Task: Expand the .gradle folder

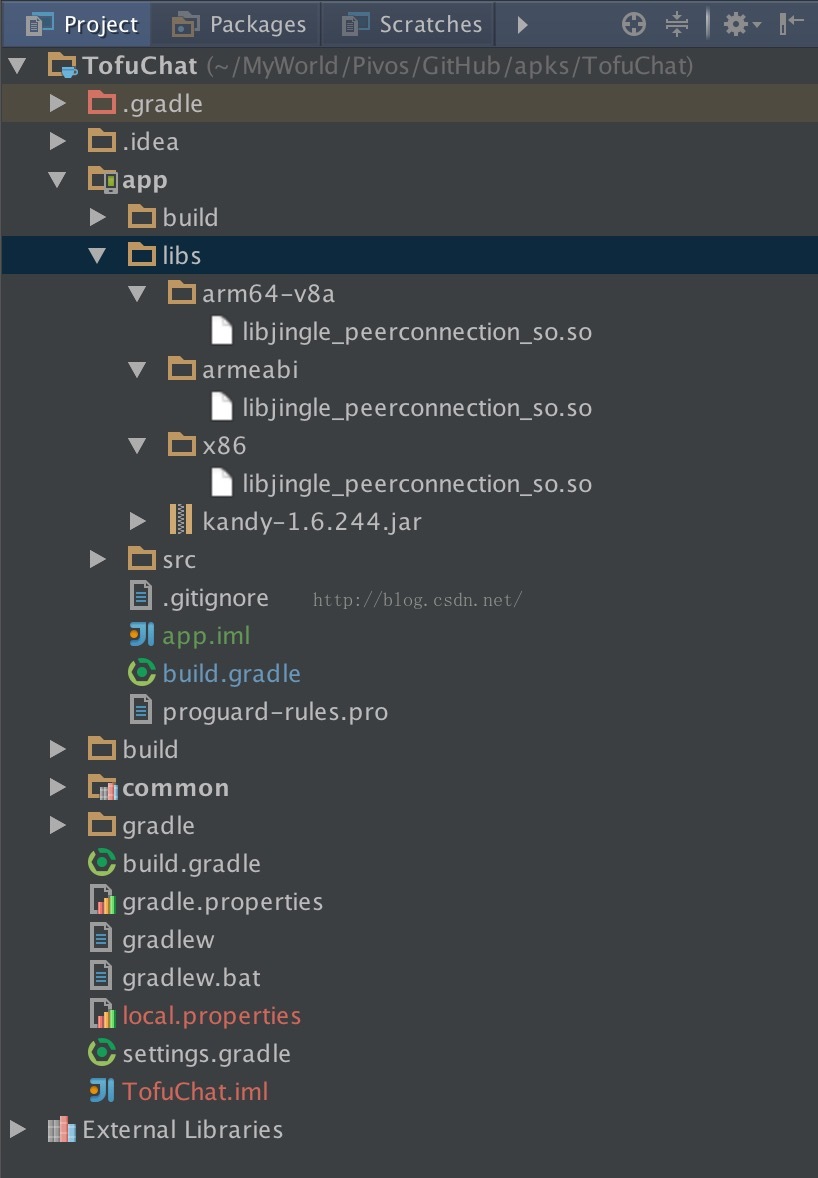Action: point(58,103)
